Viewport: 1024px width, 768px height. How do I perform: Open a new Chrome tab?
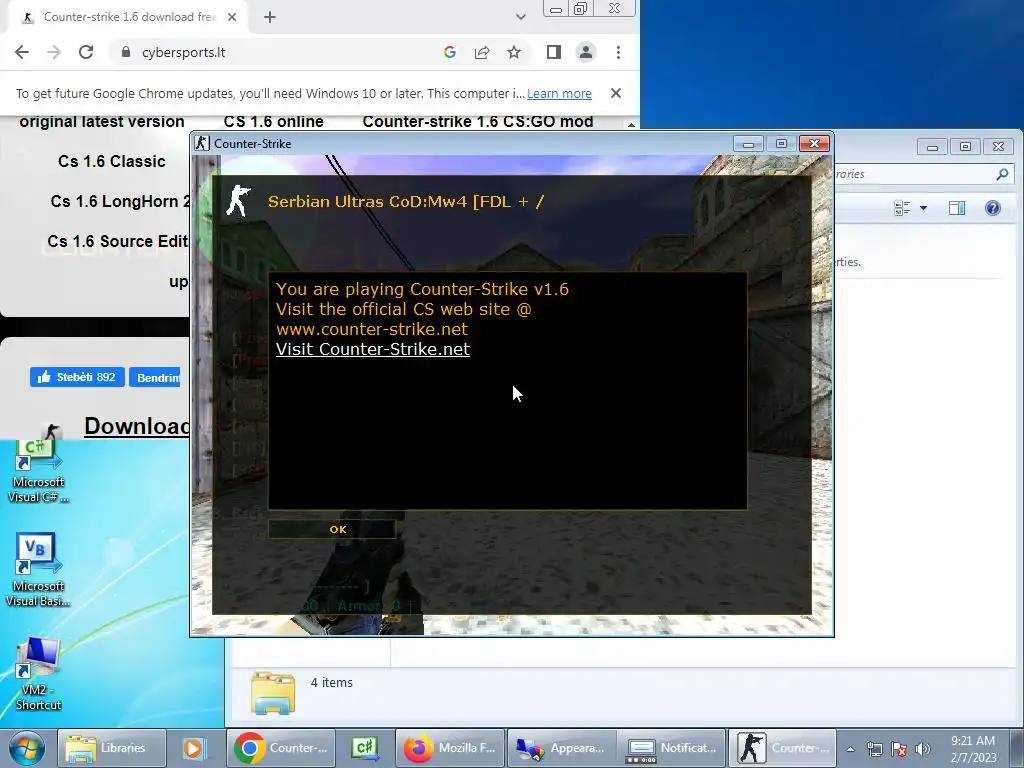click(270, 18)
